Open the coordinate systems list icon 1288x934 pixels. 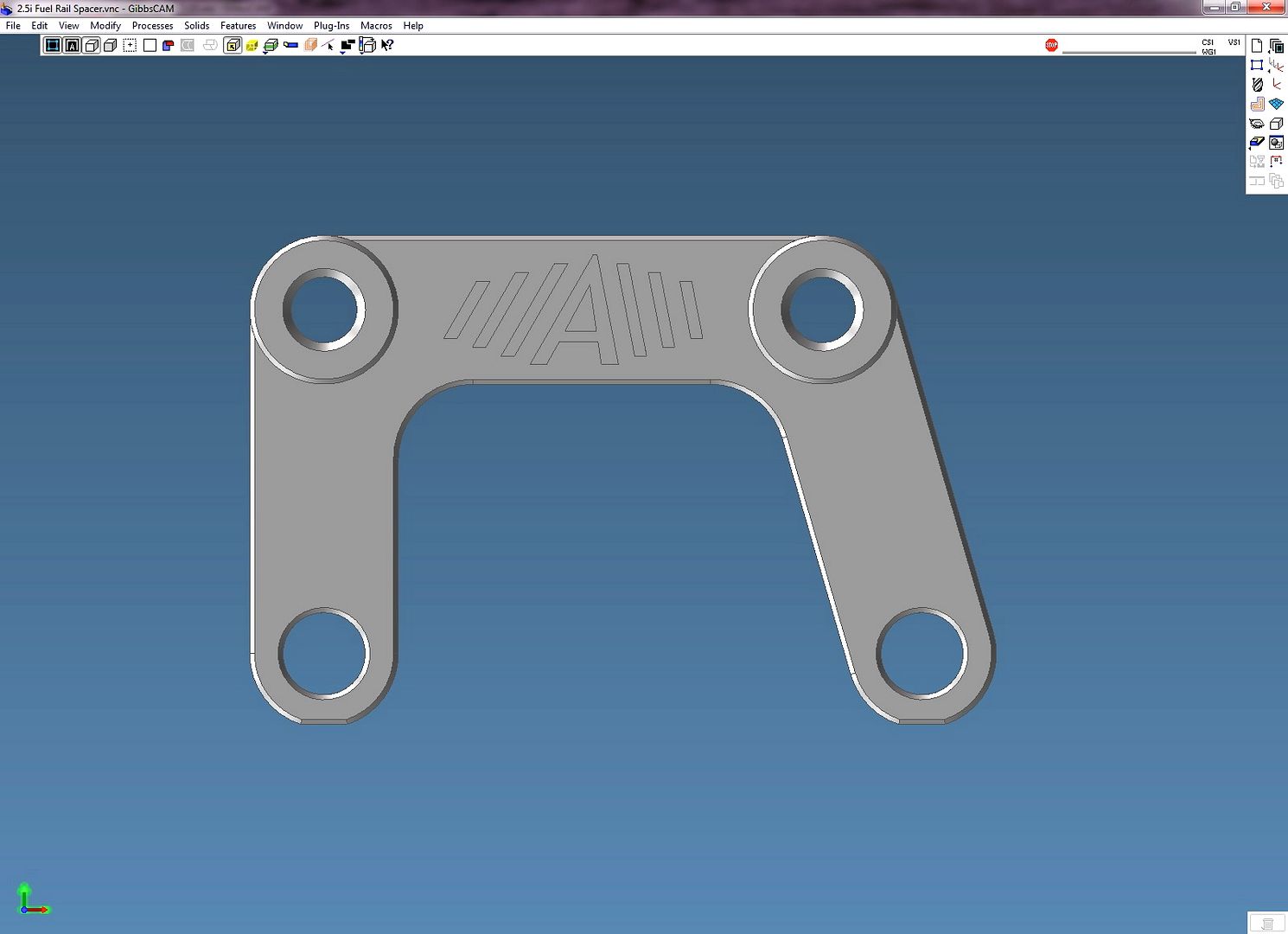pyautogui.click(x=1276, y=64)
